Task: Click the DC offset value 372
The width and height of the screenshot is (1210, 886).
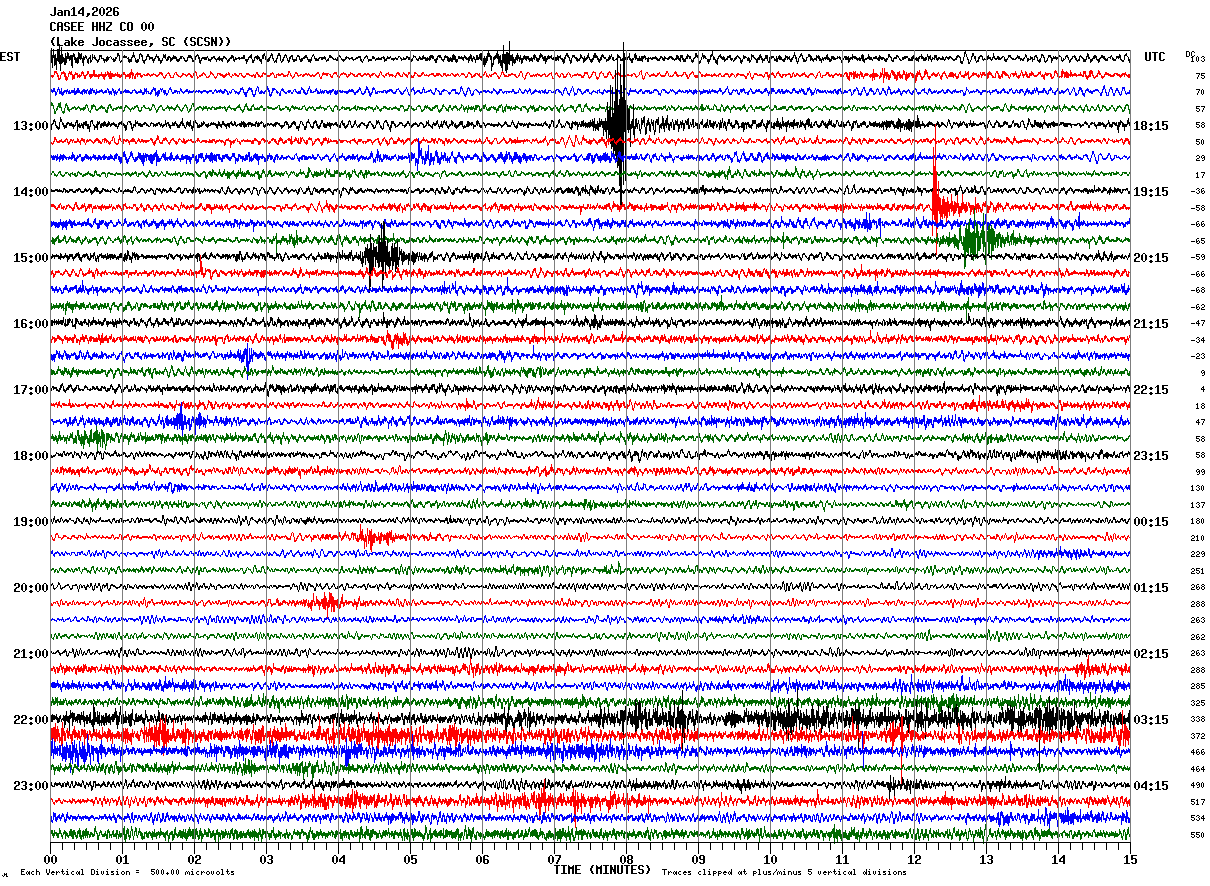Action: pos(1198,736)
